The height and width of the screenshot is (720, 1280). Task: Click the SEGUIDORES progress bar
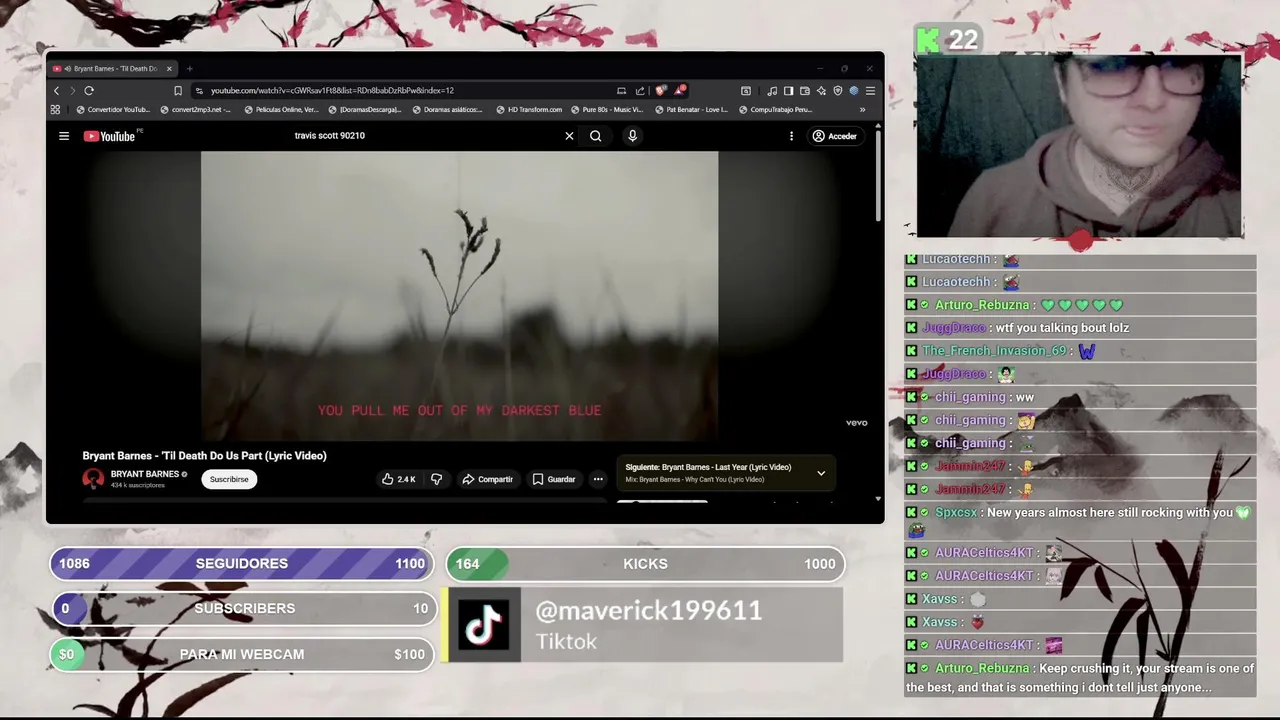coord(242,564)
